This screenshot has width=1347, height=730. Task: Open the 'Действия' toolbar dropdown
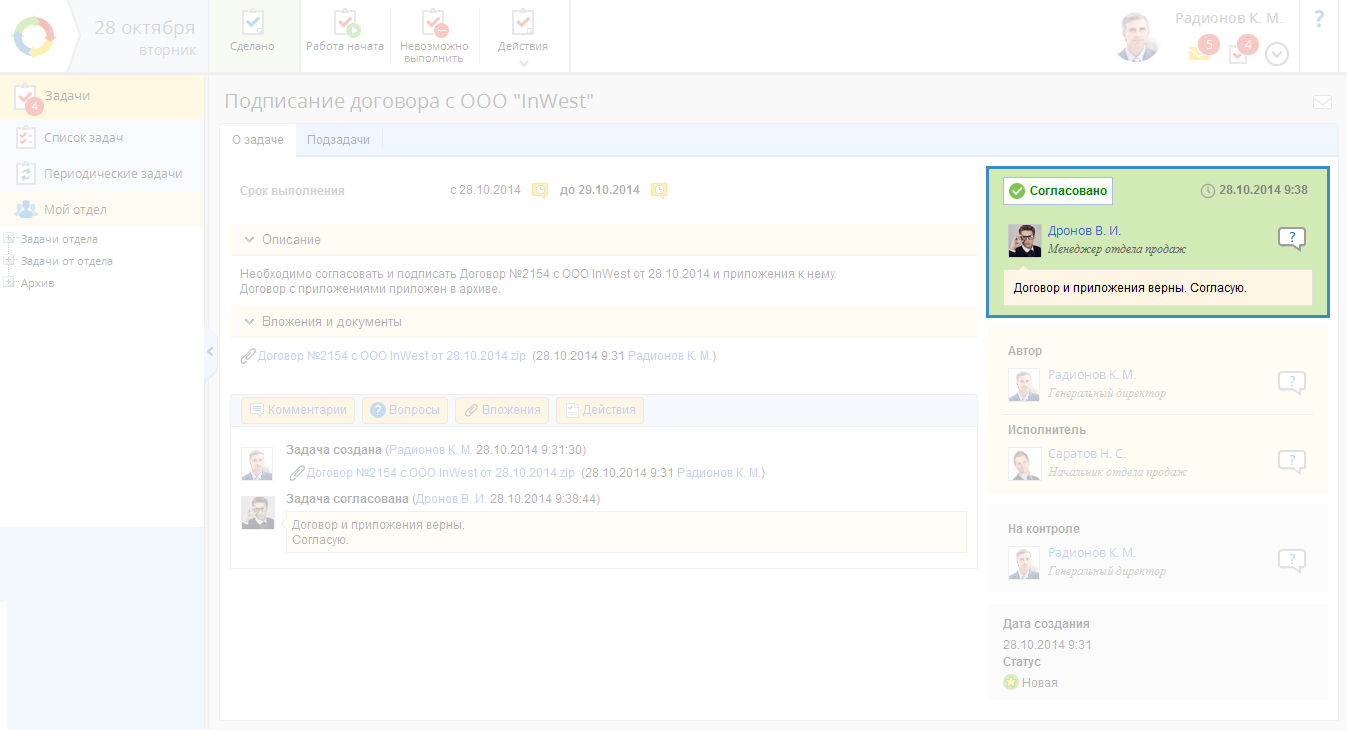(522, 34)
